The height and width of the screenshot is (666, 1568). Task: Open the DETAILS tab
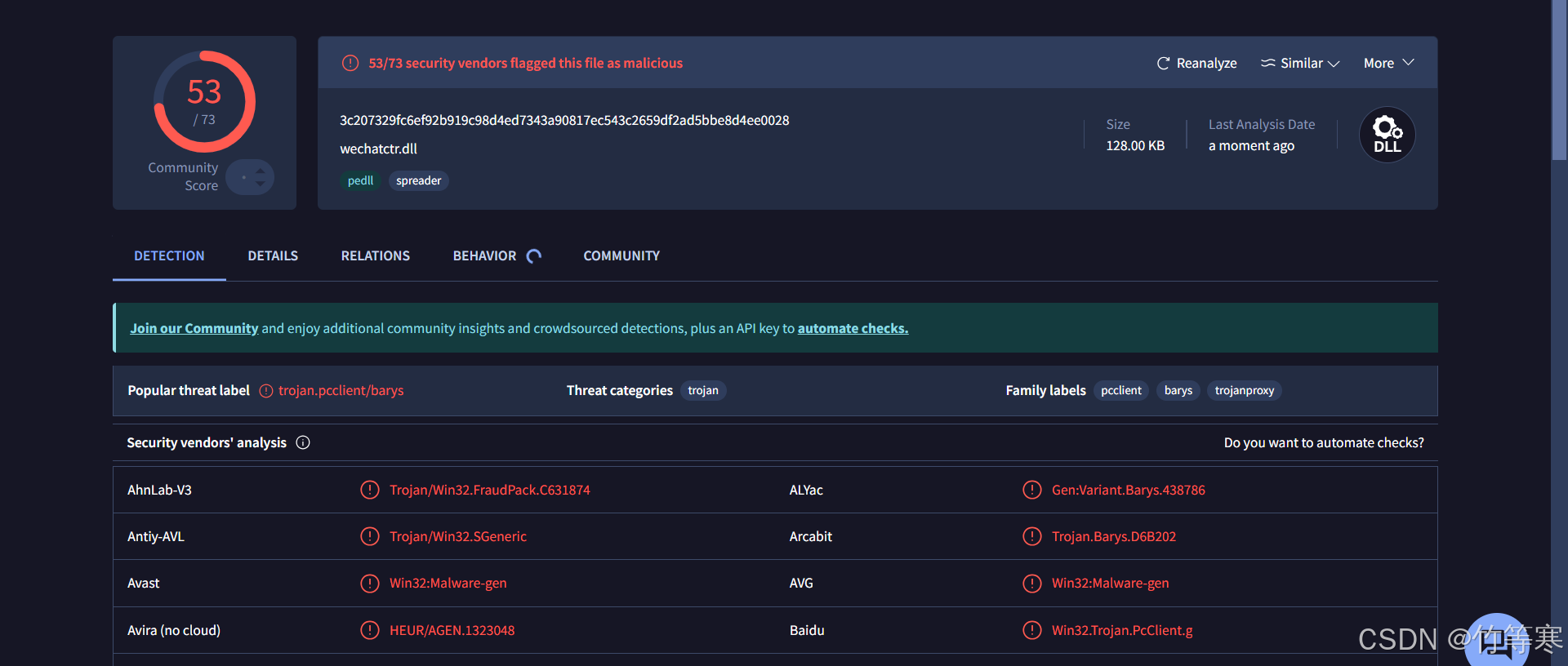[x=273, y=256]
